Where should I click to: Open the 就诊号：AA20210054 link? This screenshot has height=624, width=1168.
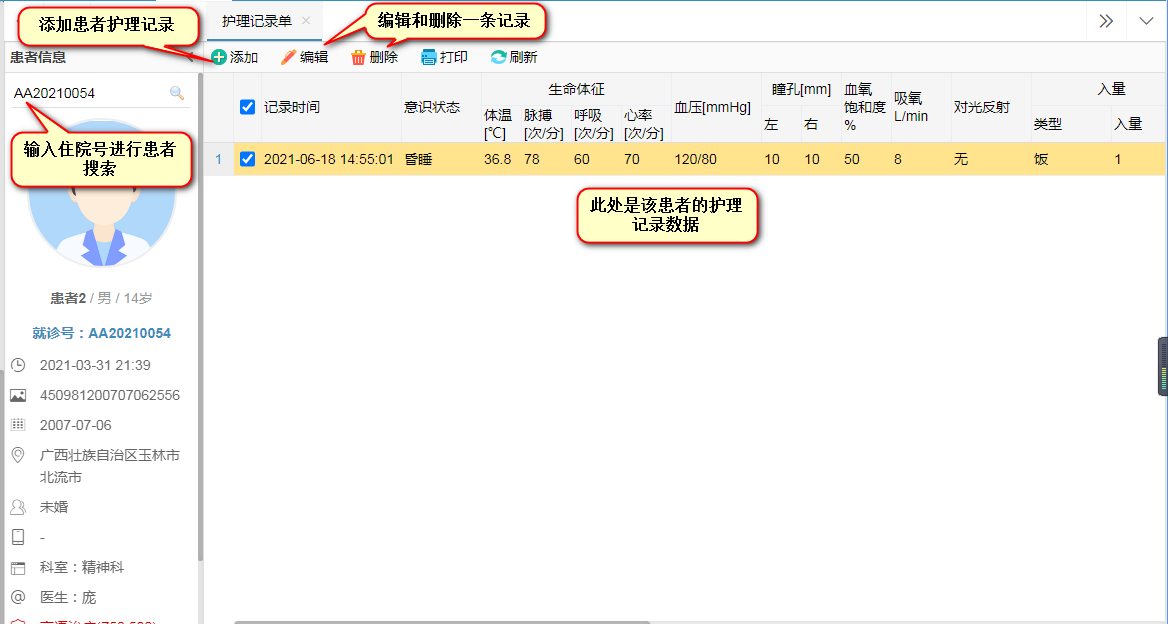pos(101,333)
